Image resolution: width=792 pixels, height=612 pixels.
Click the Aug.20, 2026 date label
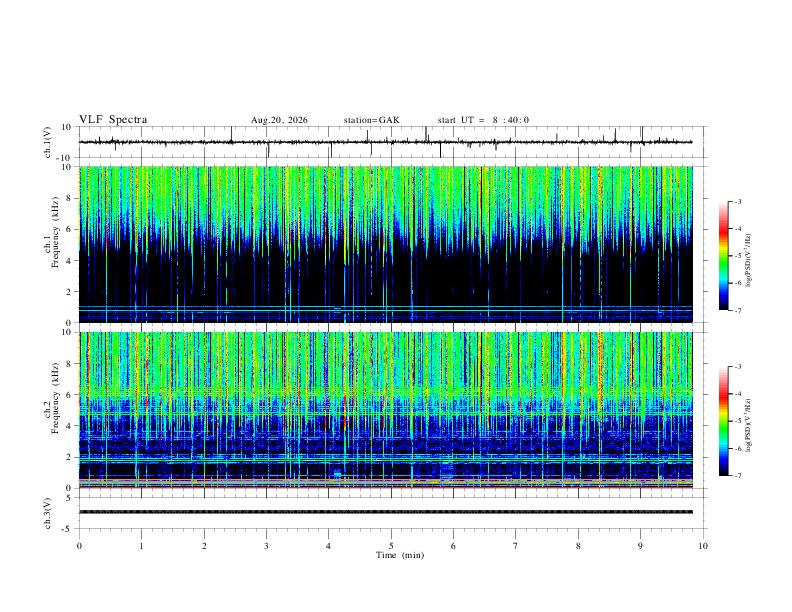[279, 120]
